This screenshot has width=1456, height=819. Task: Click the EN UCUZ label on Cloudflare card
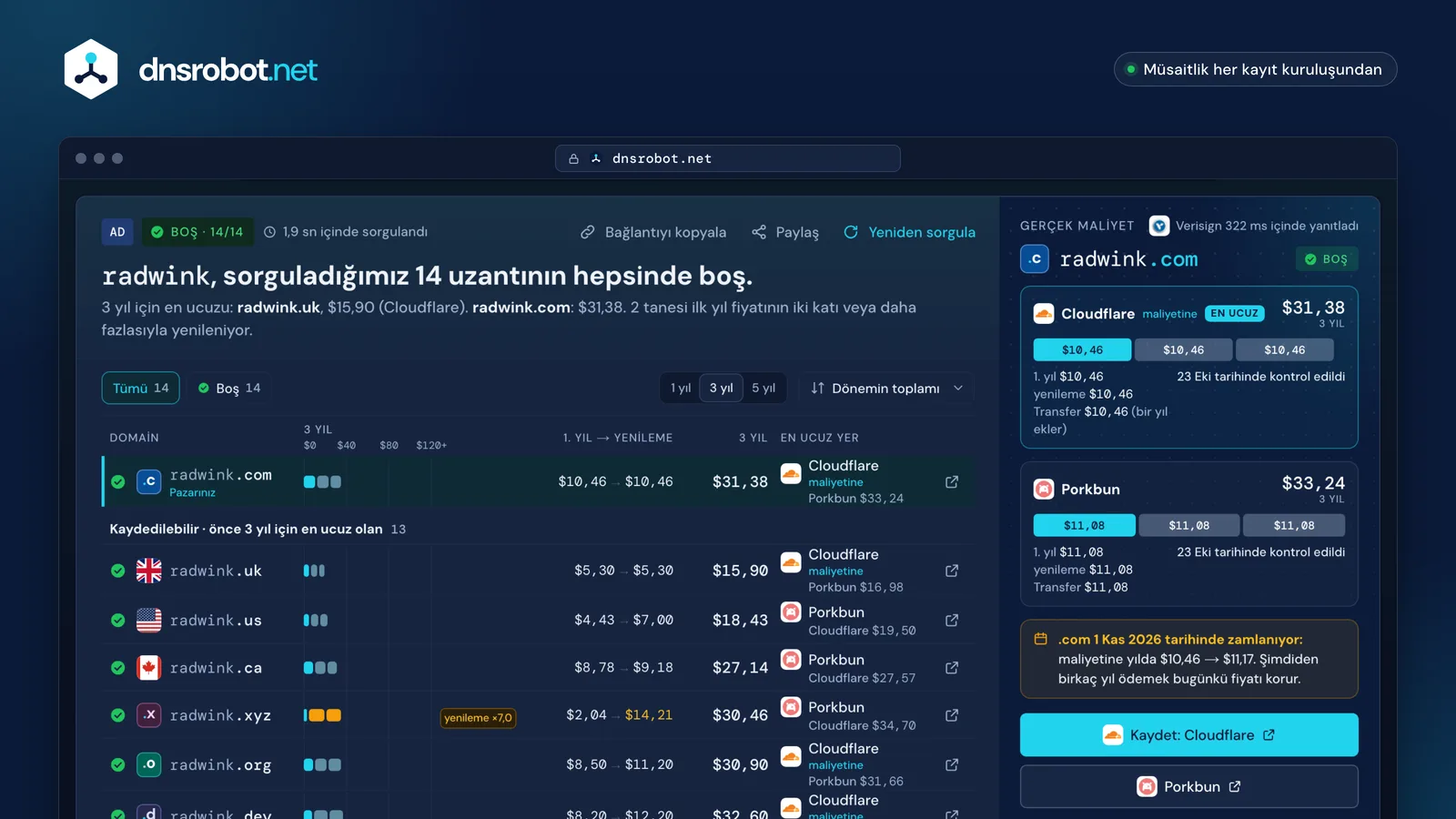click(x=1235, y=313)
